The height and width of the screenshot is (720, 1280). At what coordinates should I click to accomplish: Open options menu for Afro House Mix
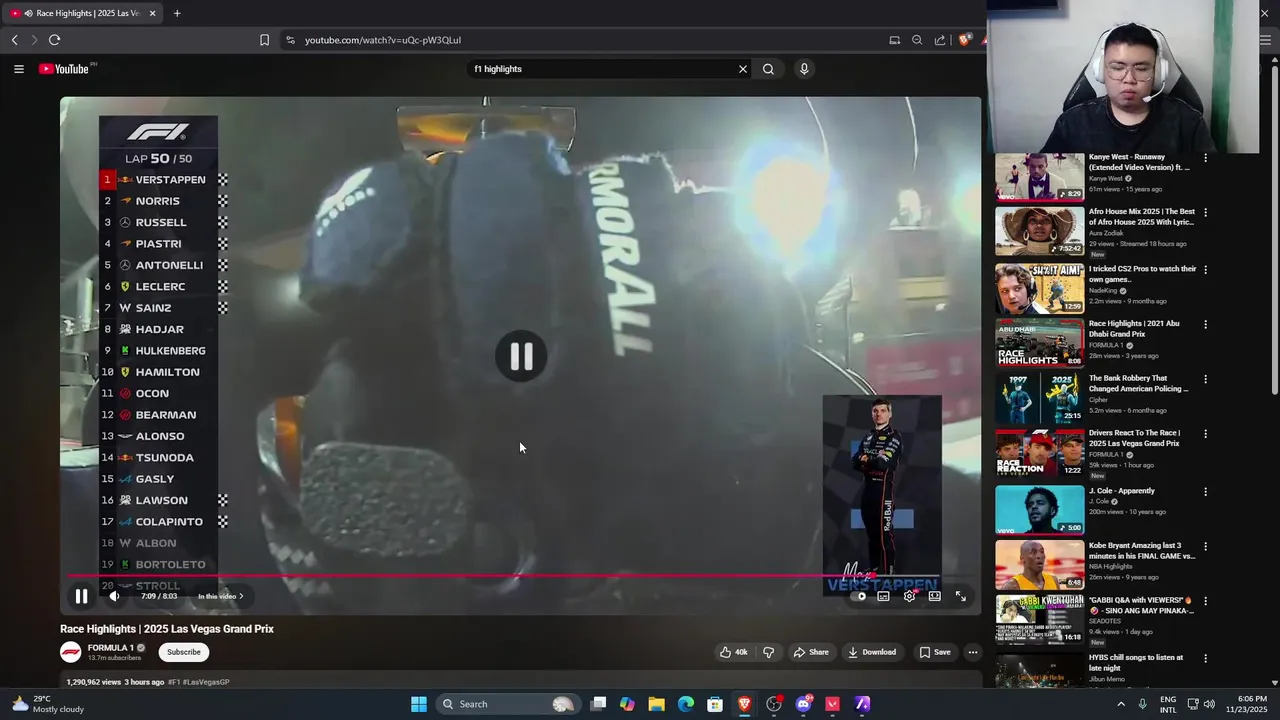coord(1205,213)
